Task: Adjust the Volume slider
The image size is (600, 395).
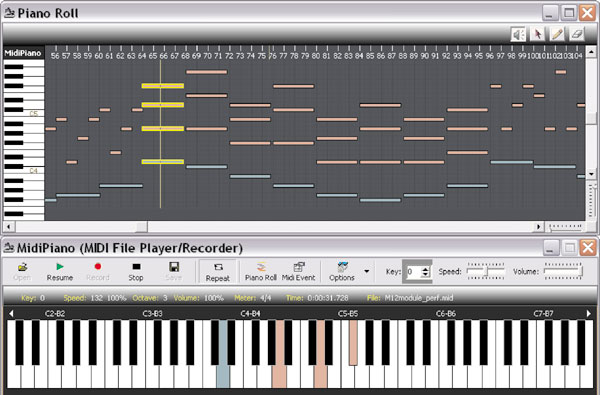Action: coord(563,271)
